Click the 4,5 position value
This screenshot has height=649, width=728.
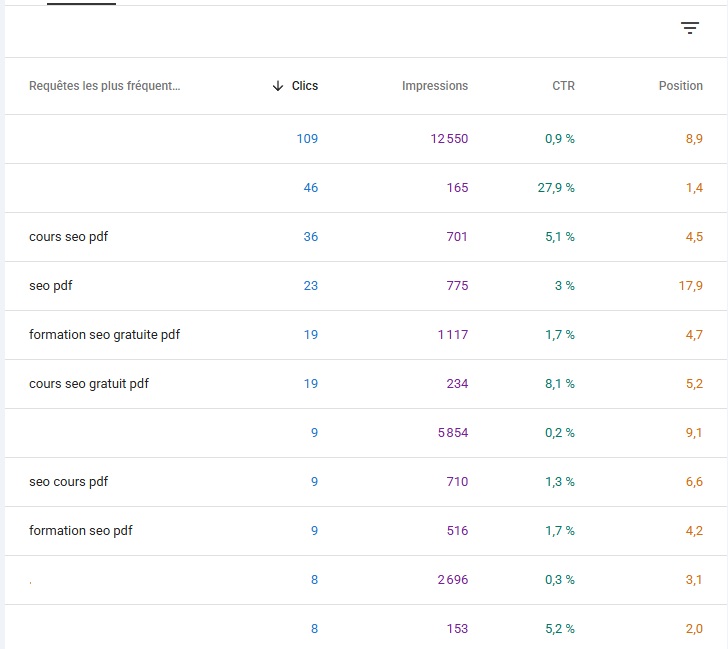(x=694, y=237)
